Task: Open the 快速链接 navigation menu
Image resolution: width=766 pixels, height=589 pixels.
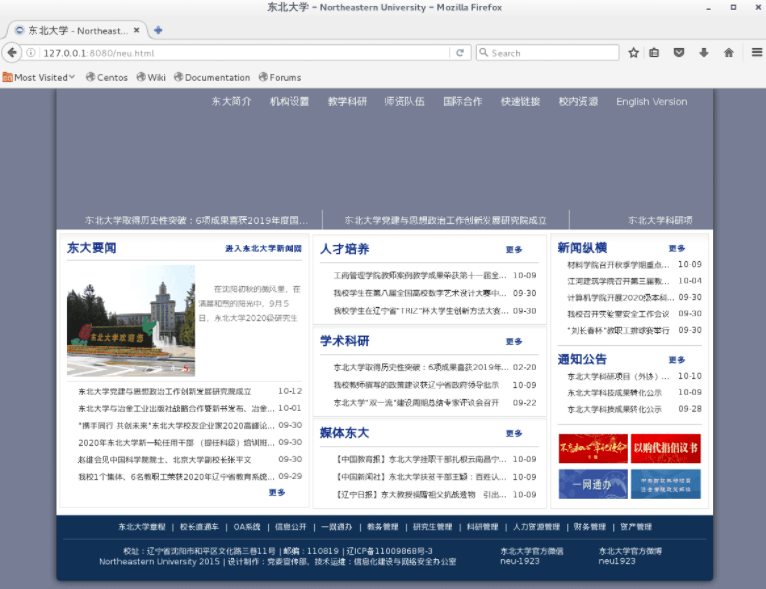Action: tap(520, 102)
